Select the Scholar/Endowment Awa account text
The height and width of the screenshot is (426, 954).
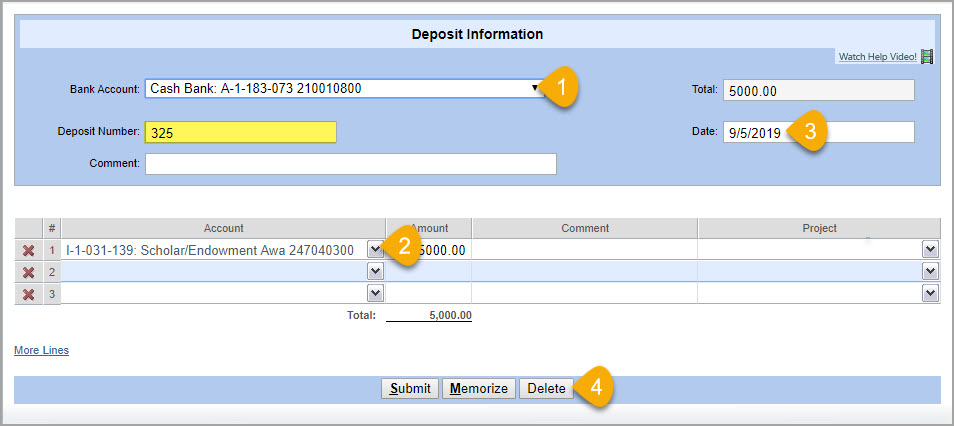210,250
